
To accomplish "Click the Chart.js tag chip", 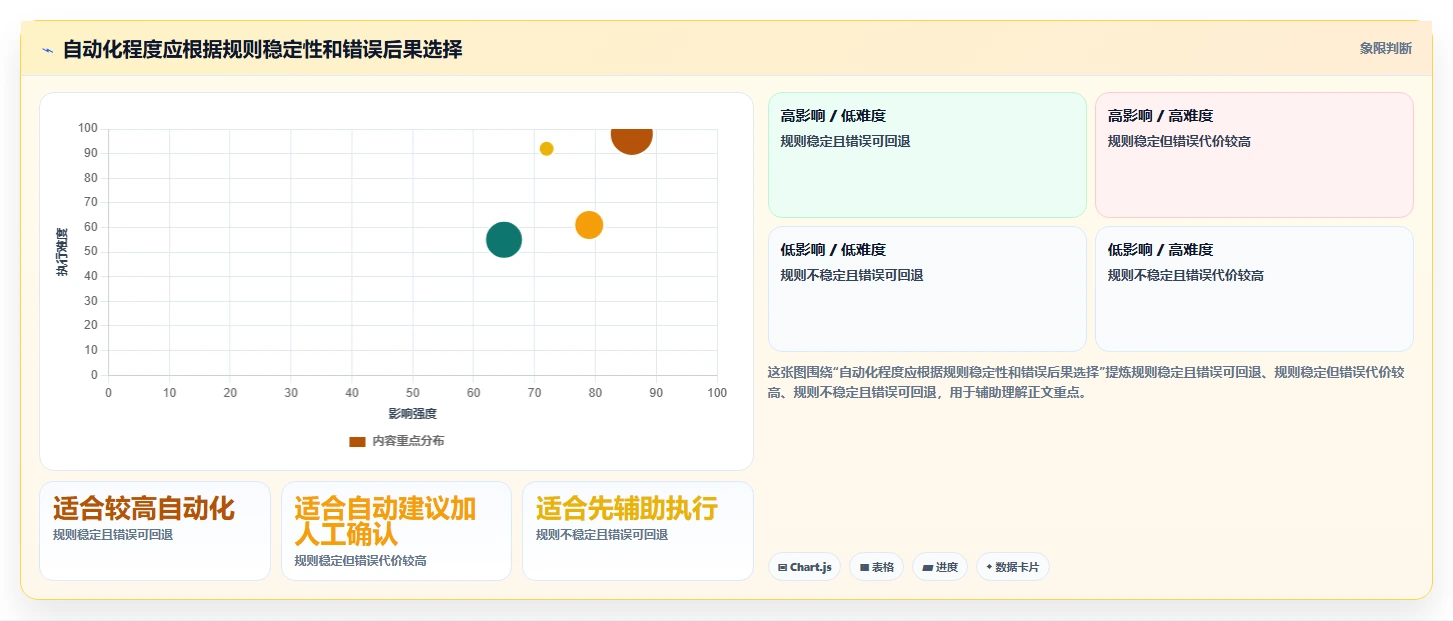I will click(x=804, y=567).
